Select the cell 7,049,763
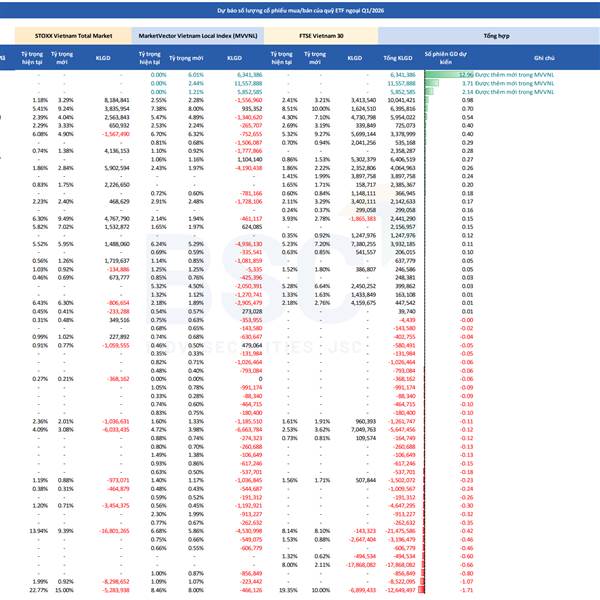The height and width of the screenshot is (600, 600). [363, 429]
